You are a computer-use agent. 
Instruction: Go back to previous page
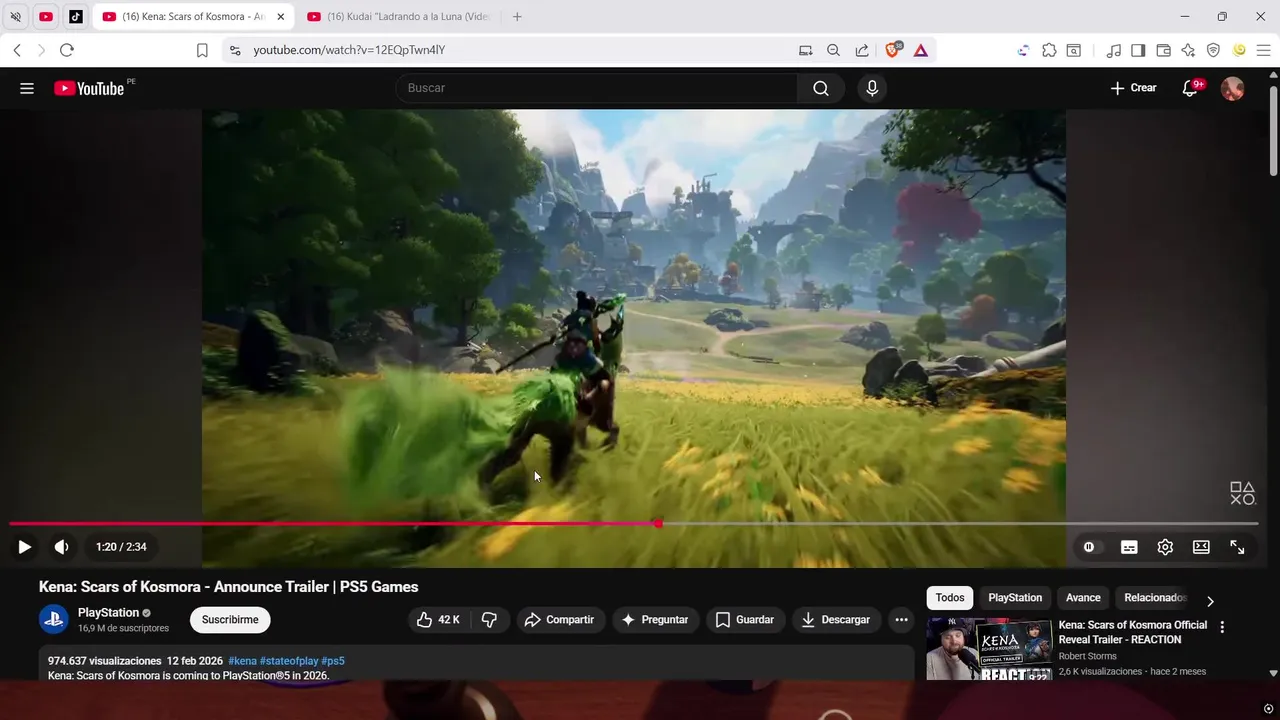click(x=17, y=50)
